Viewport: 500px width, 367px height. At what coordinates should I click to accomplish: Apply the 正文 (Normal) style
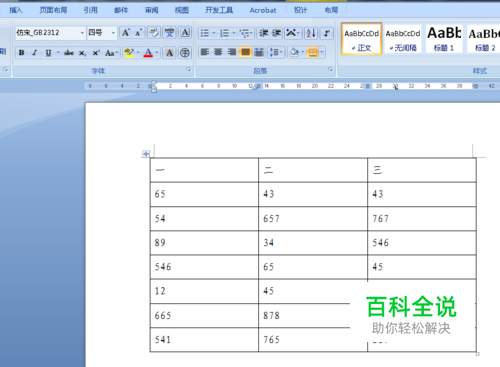(x=362, y=39)
